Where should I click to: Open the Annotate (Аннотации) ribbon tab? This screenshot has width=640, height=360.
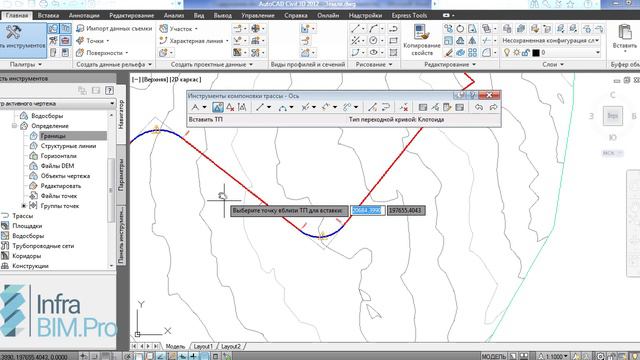click(84, 16)
